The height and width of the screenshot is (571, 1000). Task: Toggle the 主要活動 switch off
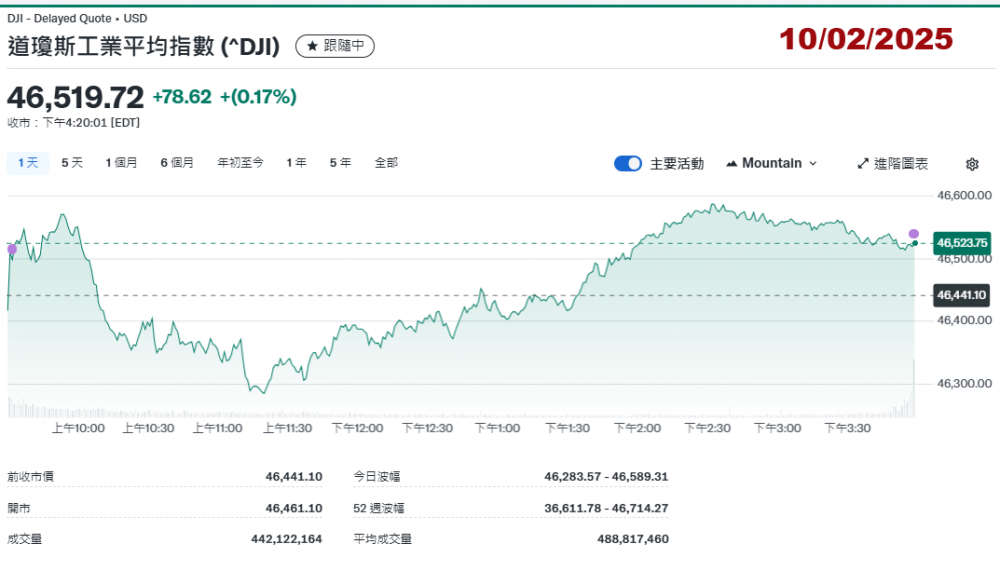[628, 163]
